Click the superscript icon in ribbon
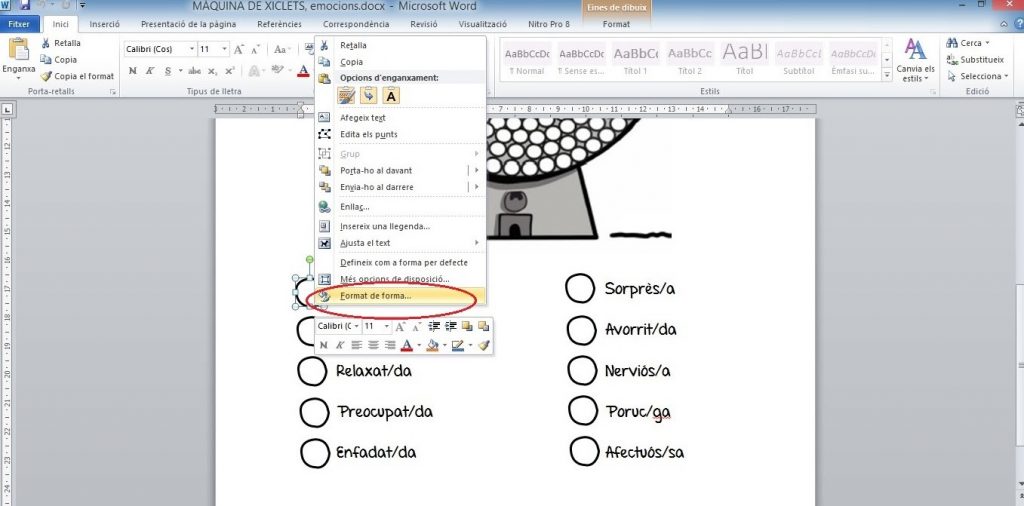 229,71
